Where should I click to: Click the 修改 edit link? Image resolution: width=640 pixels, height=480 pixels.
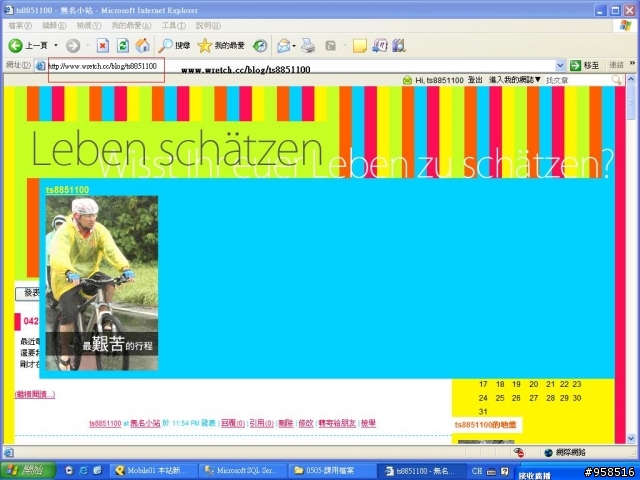[x=306, y=423]
